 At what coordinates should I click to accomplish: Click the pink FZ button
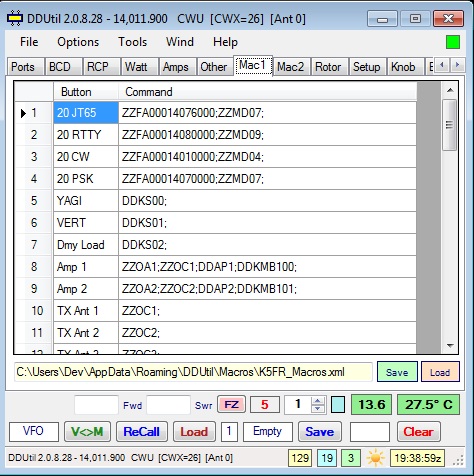tap(231, 405)
